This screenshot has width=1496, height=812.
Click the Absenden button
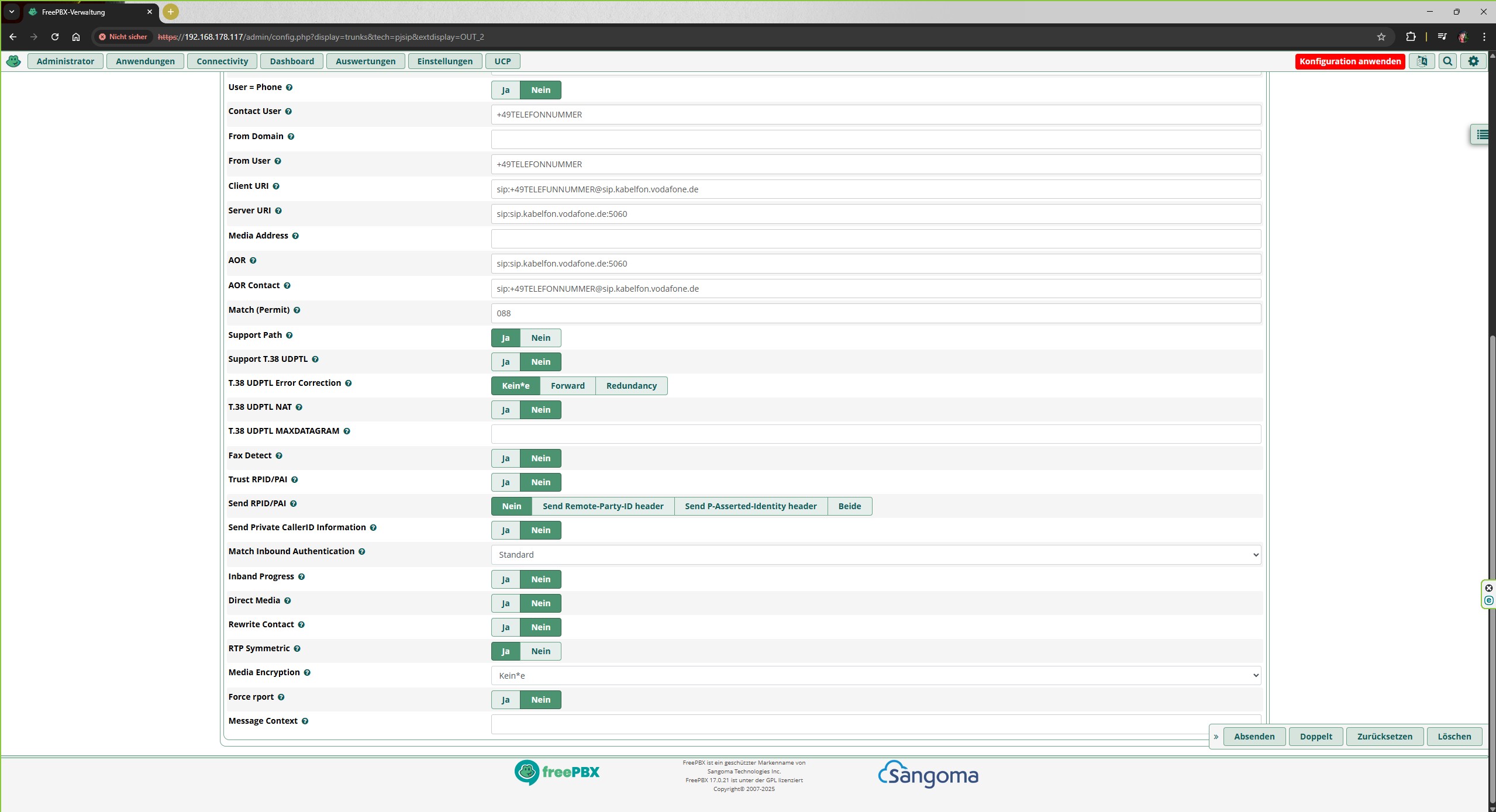click(x=1254, y=737)
